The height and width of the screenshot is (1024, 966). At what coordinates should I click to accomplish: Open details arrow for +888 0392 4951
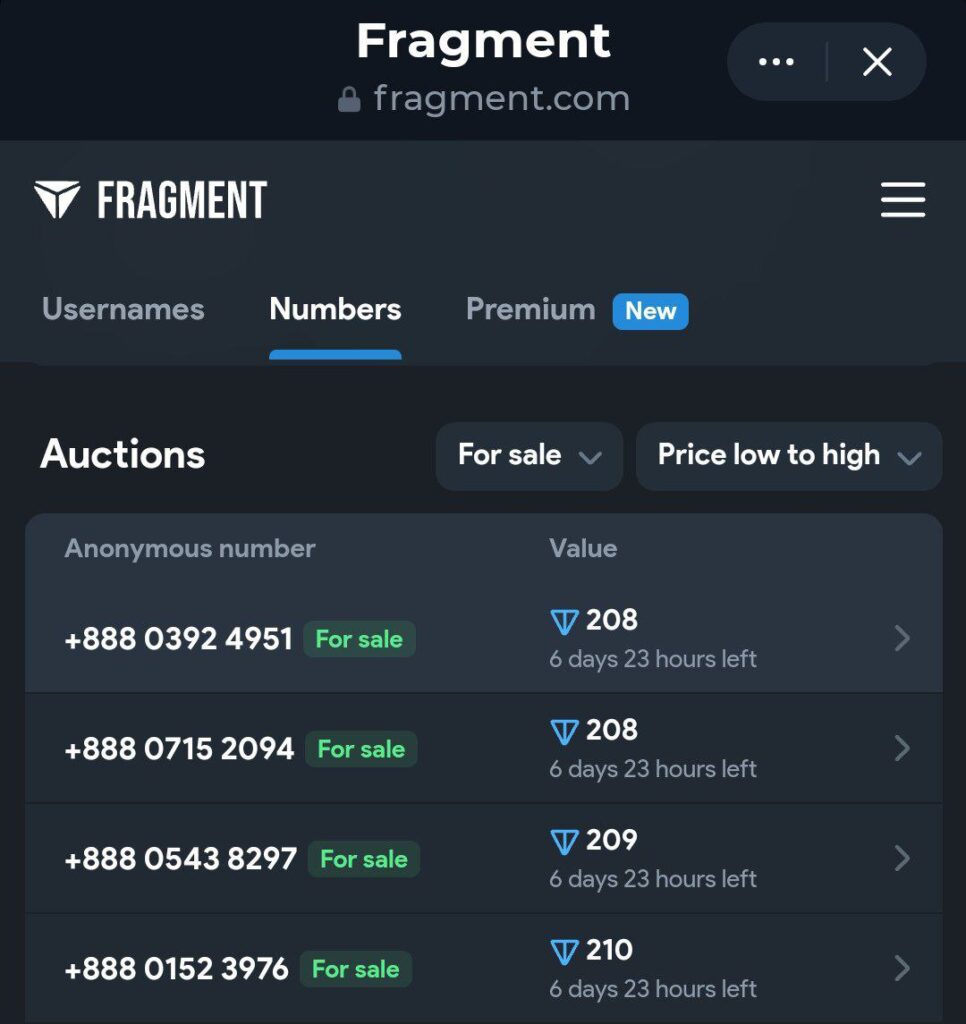(x=901, y=638)
